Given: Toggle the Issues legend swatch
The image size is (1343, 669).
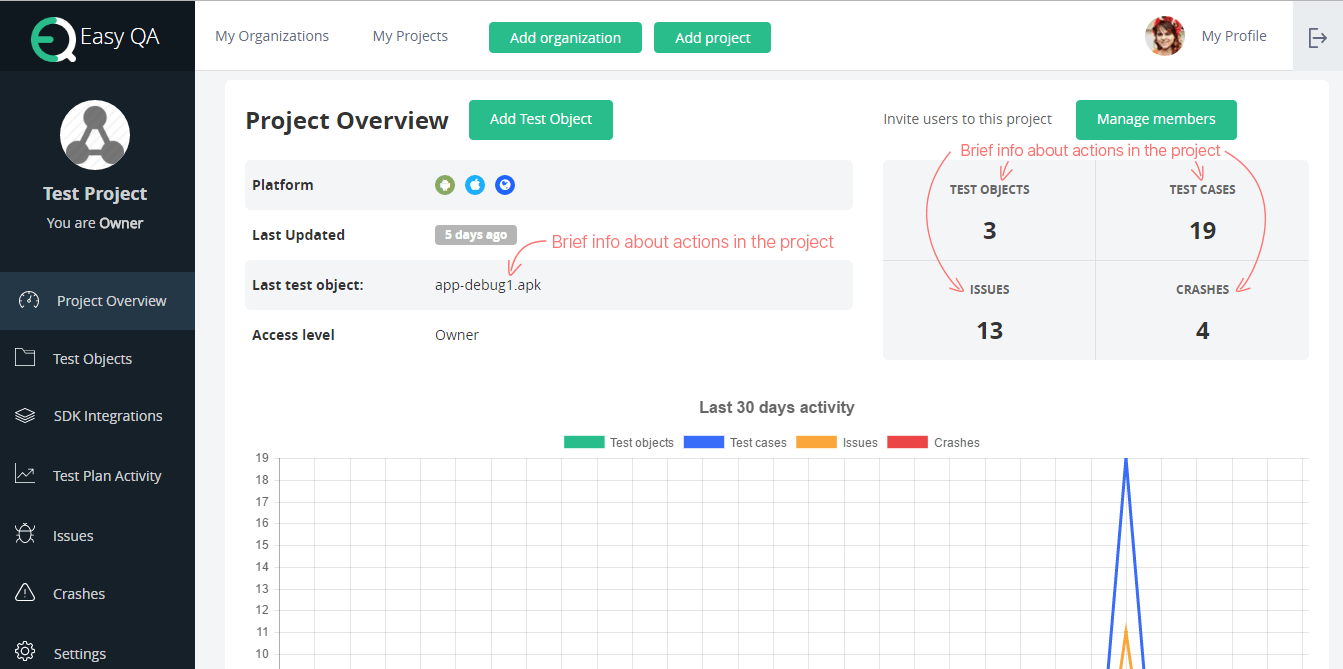Looking at the screenshot, I should coord(816,442).
